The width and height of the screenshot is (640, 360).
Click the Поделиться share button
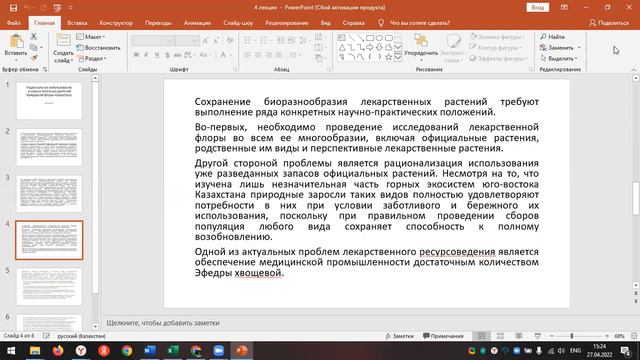pyautogui.click(x=609, y=23)
